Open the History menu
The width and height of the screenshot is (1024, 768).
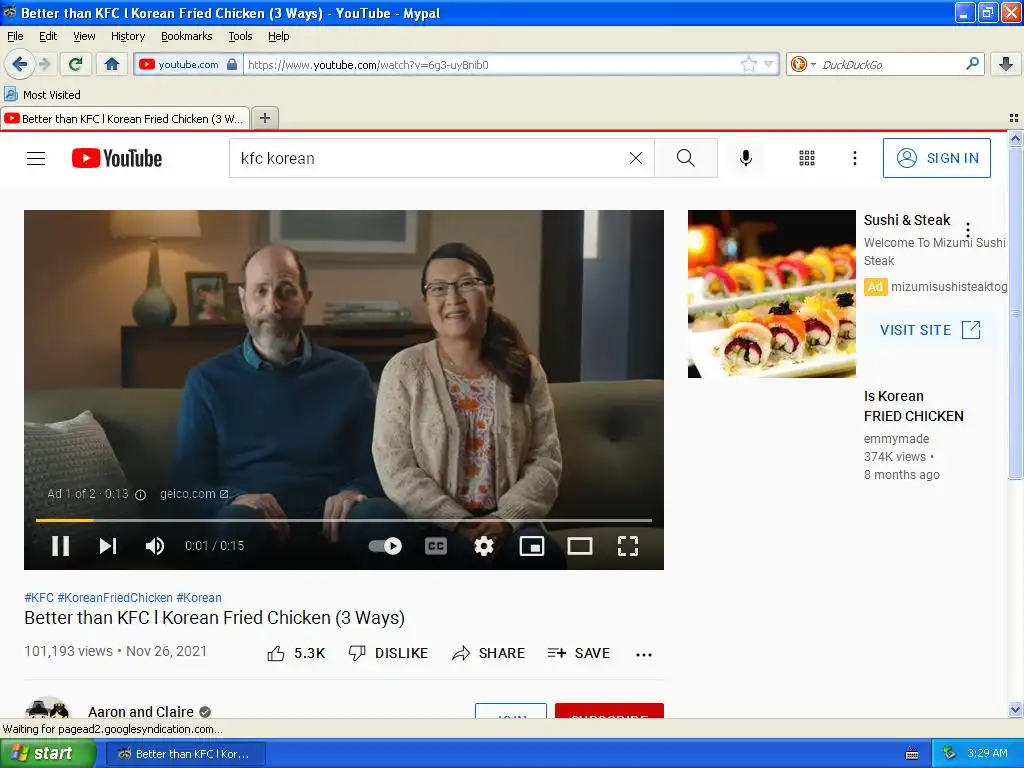point(128,36)
